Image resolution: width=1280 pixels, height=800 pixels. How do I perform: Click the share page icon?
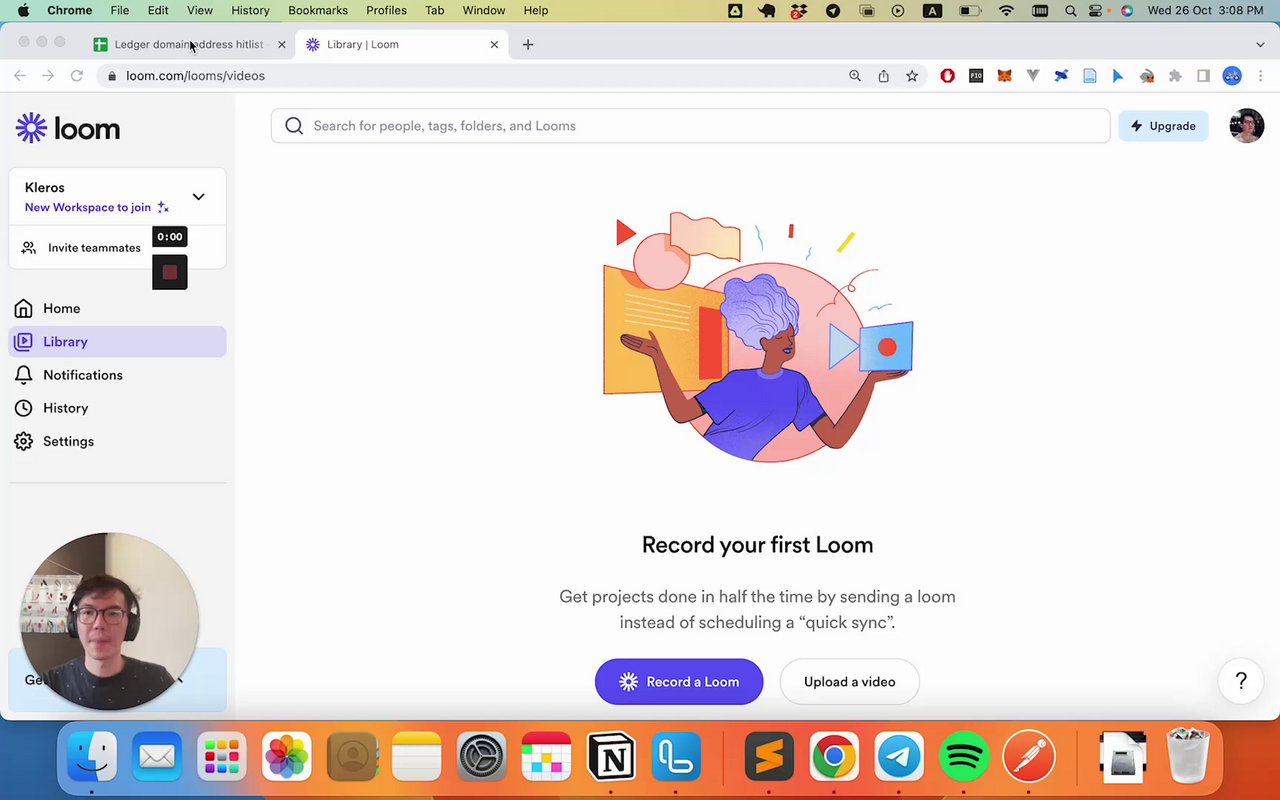pyautogui.click(x=883, y=76)
